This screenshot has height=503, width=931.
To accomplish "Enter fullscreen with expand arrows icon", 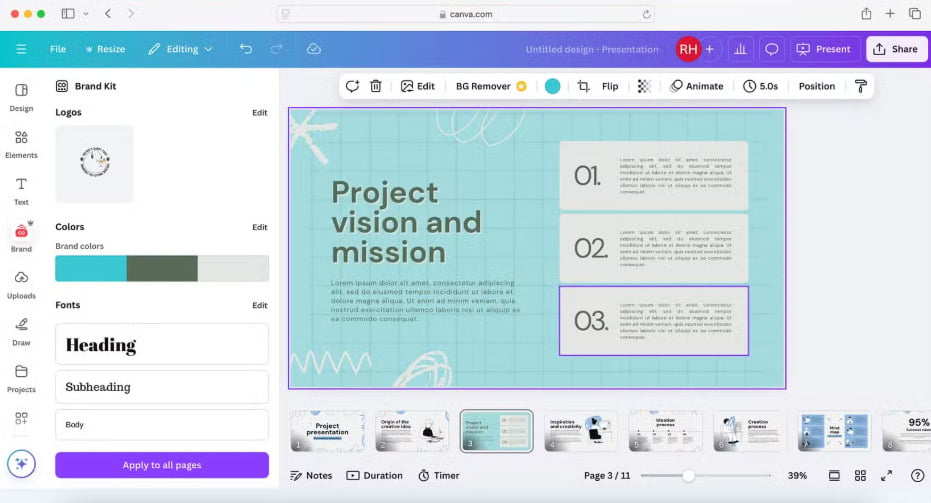I will point(886,476).
